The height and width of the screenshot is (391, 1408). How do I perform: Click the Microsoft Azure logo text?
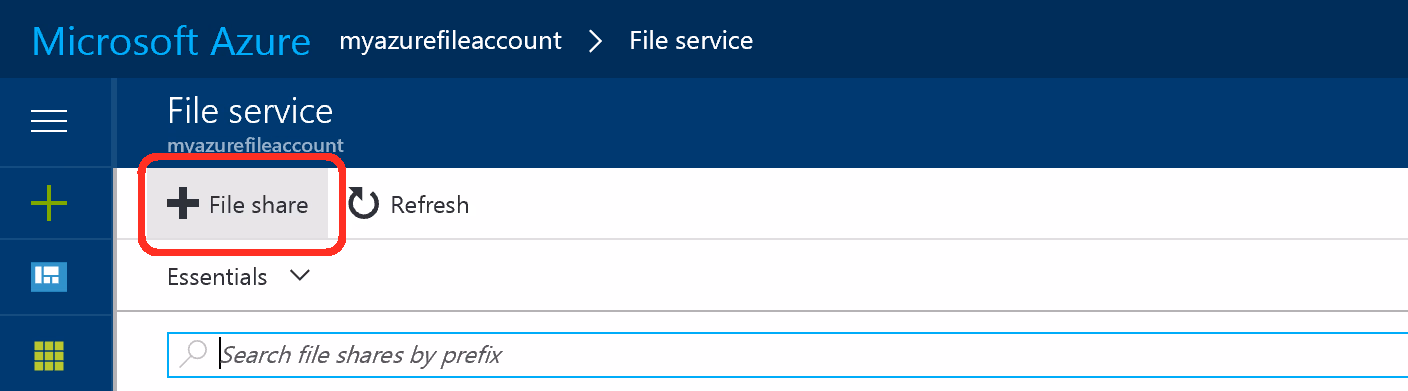point(172,41)
